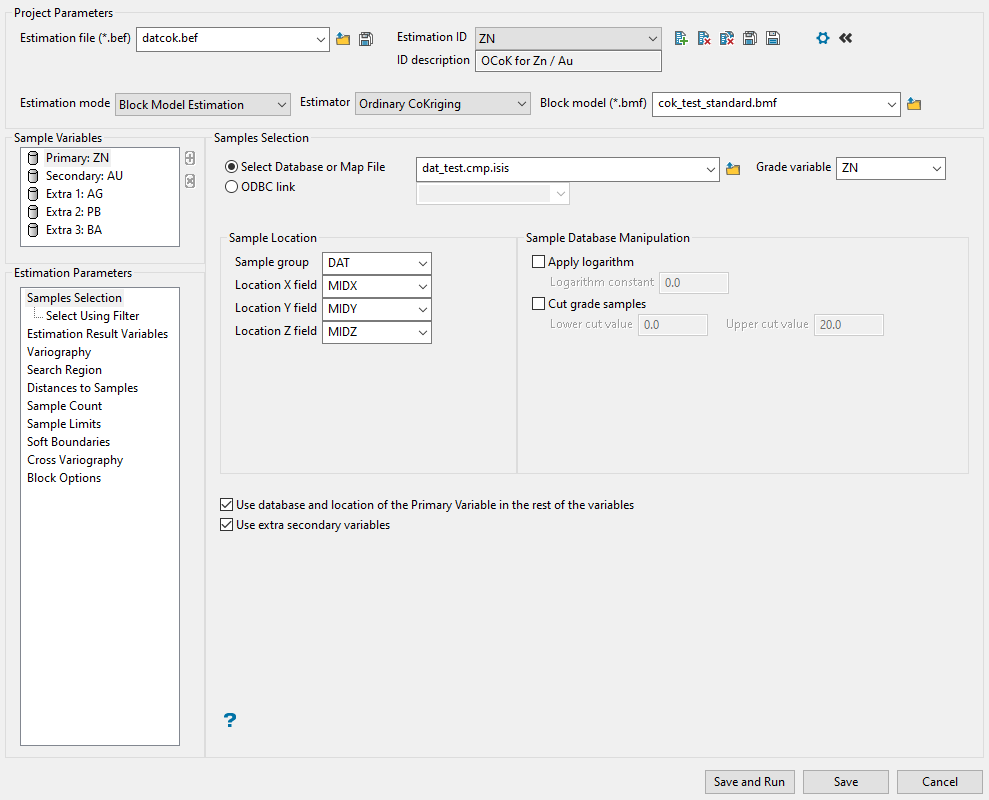Select Cross Variography parameter section

(x=75, y=460)
